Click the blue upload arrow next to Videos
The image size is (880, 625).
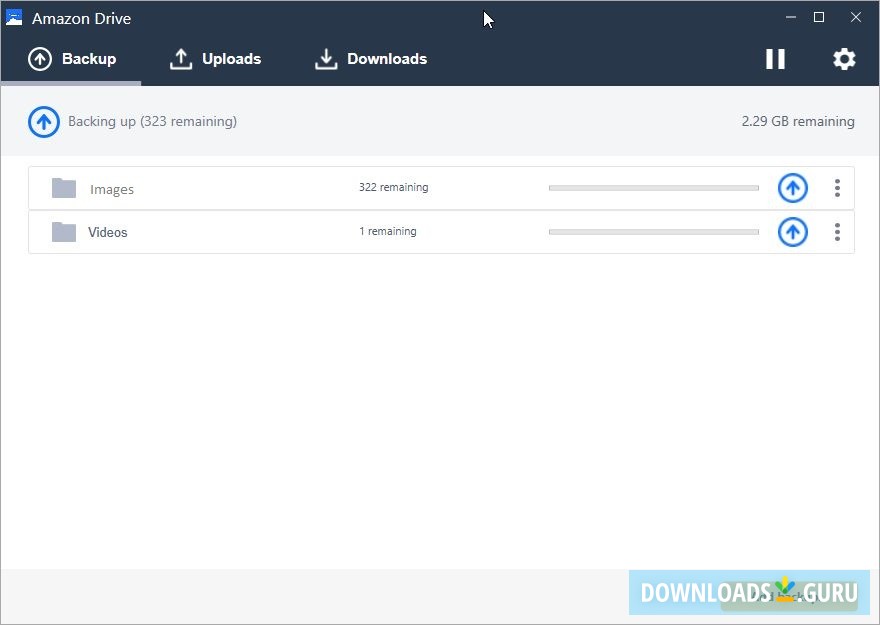tap(792, 232)
